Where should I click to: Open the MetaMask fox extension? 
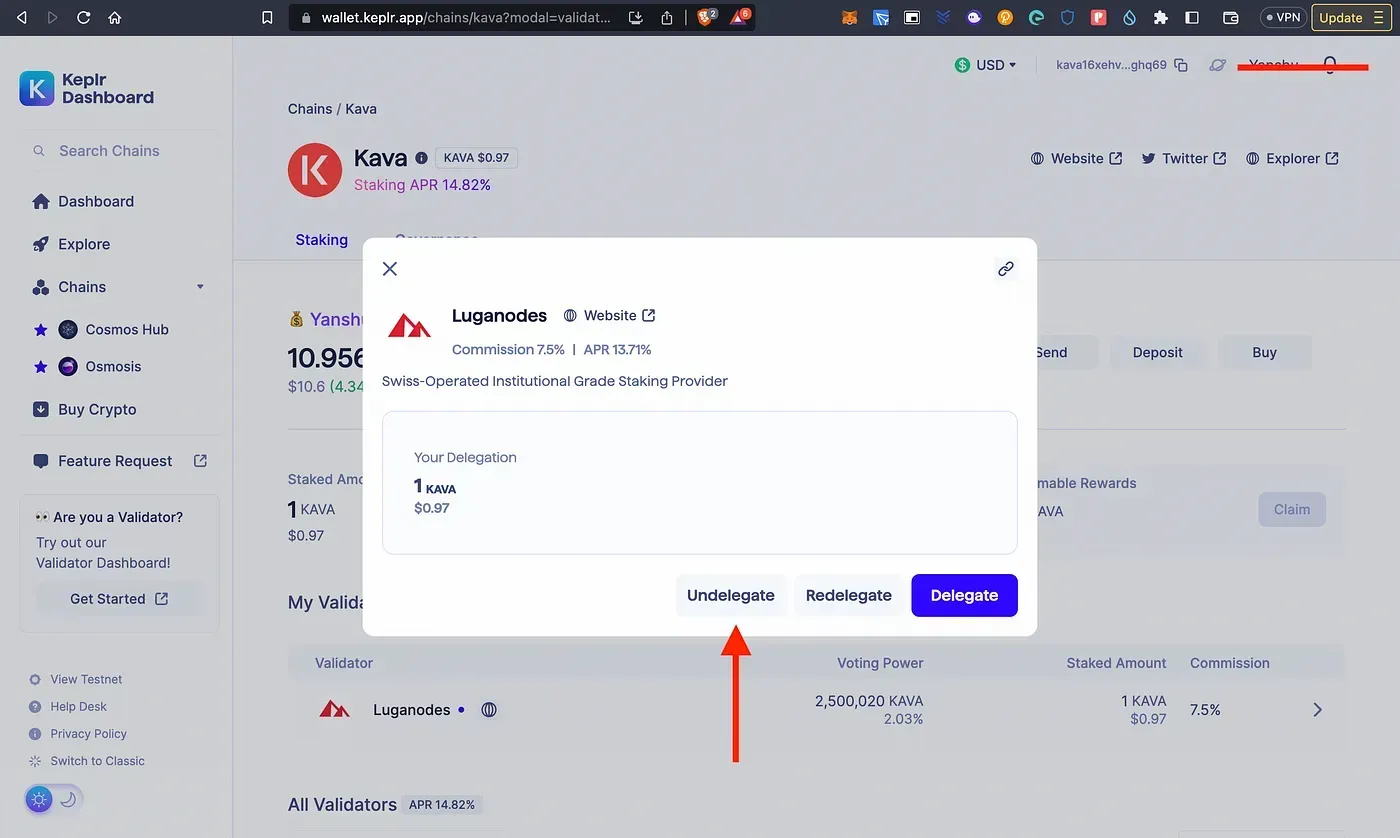click(x=849, y=17)
